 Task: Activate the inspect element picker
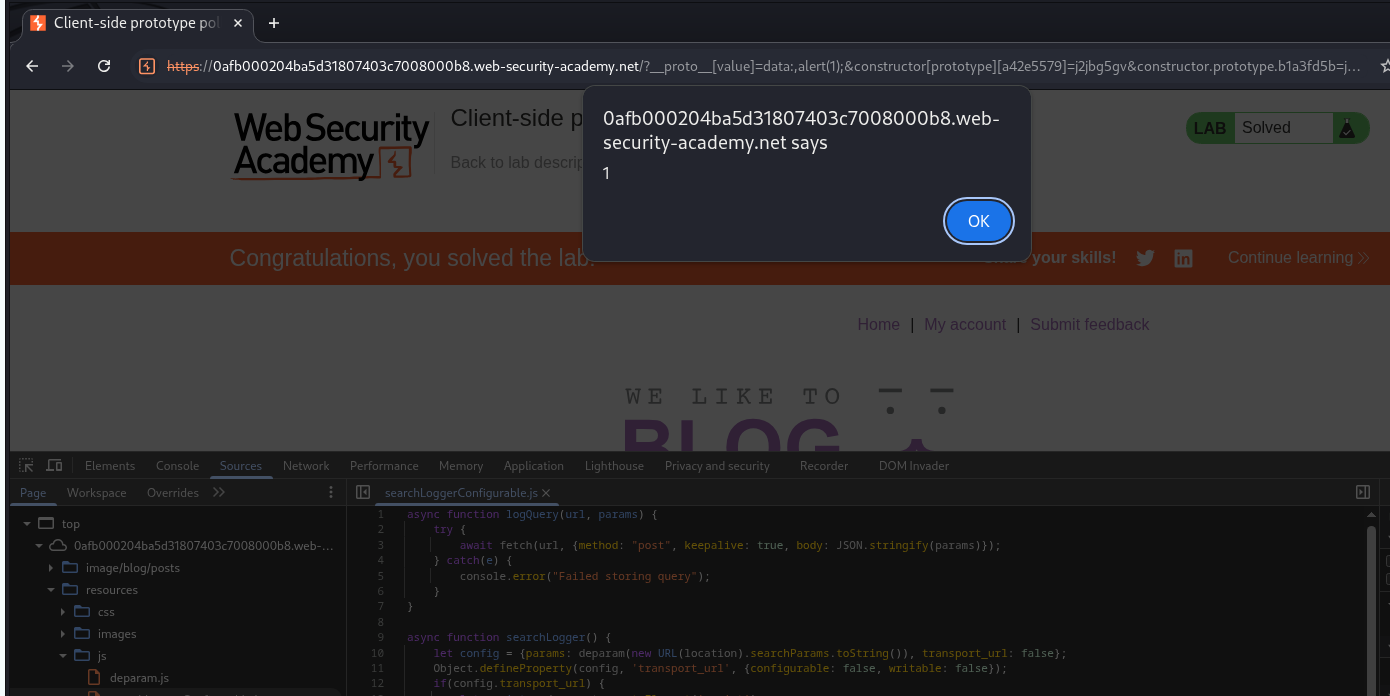tap(27, 466)
